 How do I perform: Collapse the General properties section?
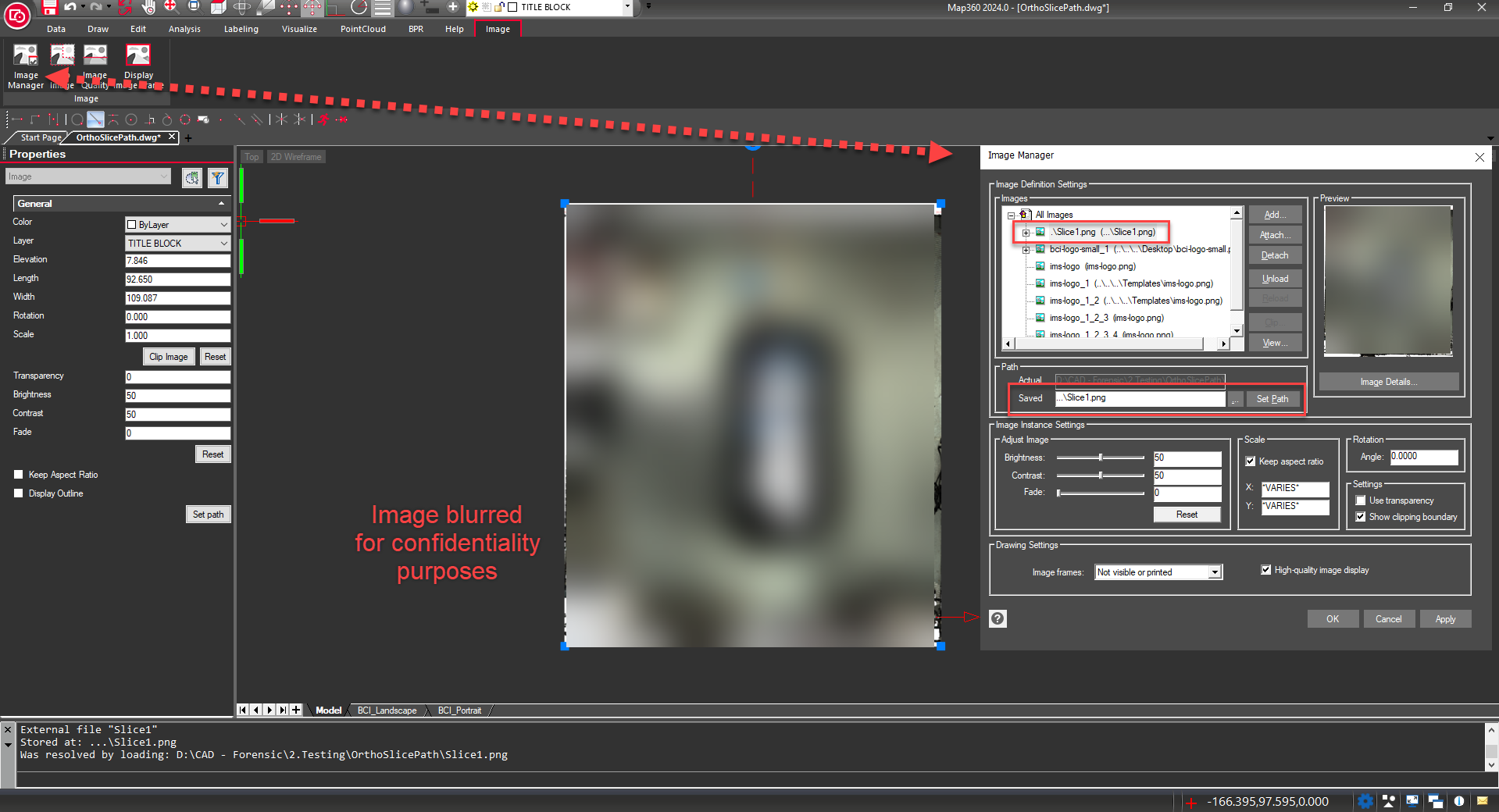(222, 204)
